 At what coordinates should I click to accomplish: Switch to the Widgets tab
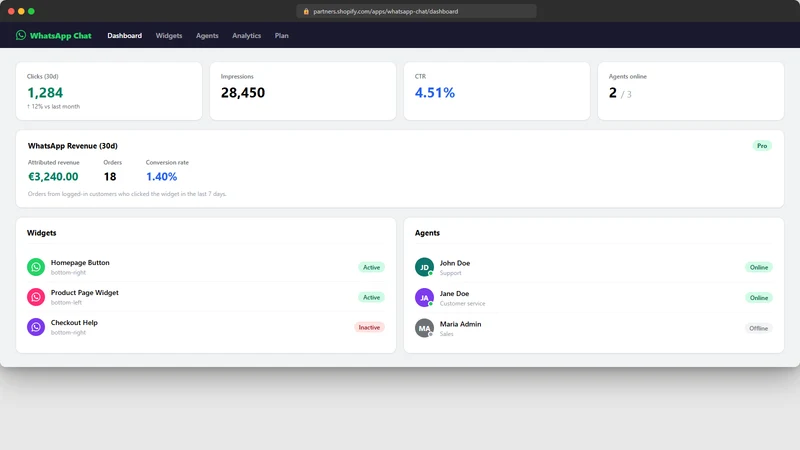(x=169, y=36)
